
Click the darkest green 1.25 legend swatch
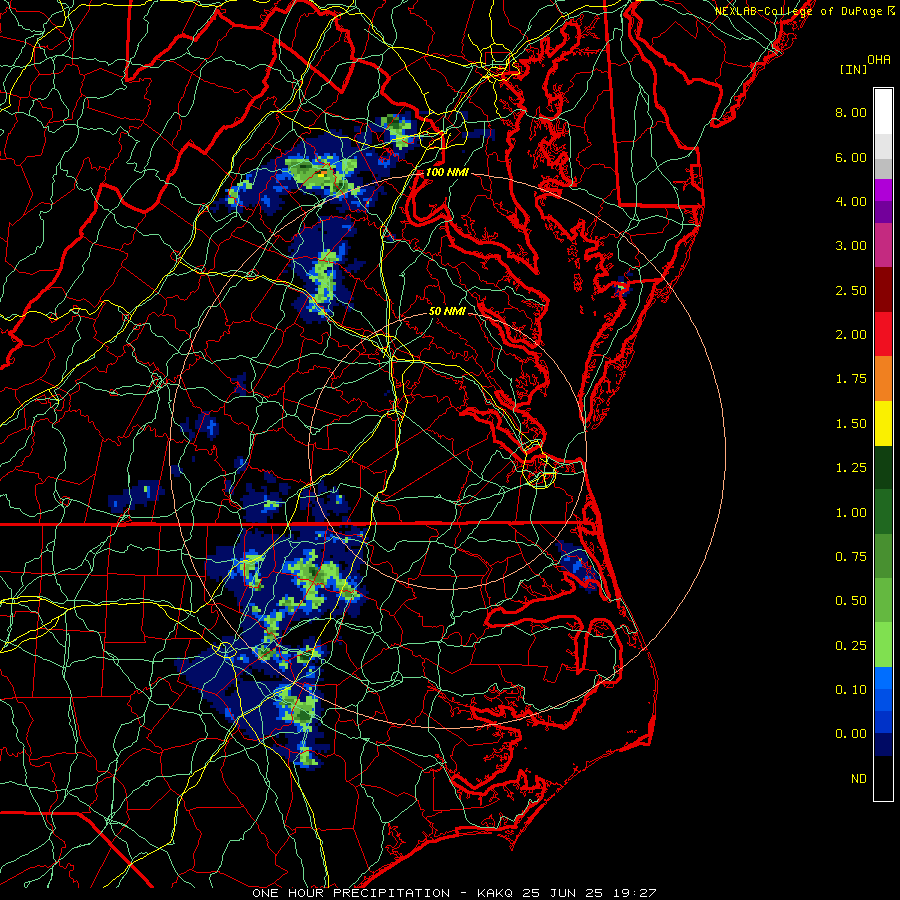(883, 467)
